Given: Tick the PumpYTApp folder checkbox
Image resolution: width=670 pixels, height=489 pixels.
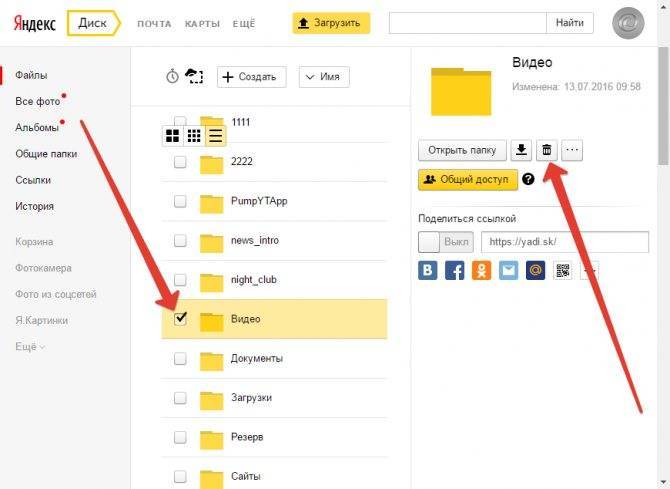Looking at the screenshot, I should [x=180, y=201].
